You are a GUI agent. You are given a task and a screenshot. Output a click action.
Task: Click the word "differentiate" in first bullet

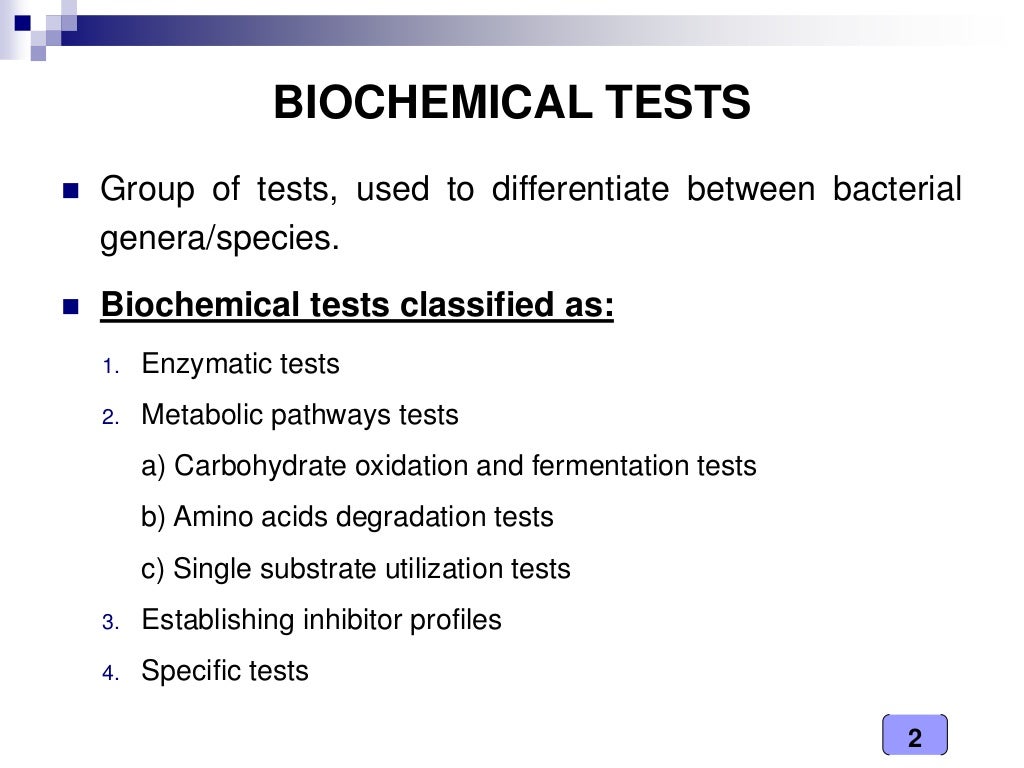(579, 189)
